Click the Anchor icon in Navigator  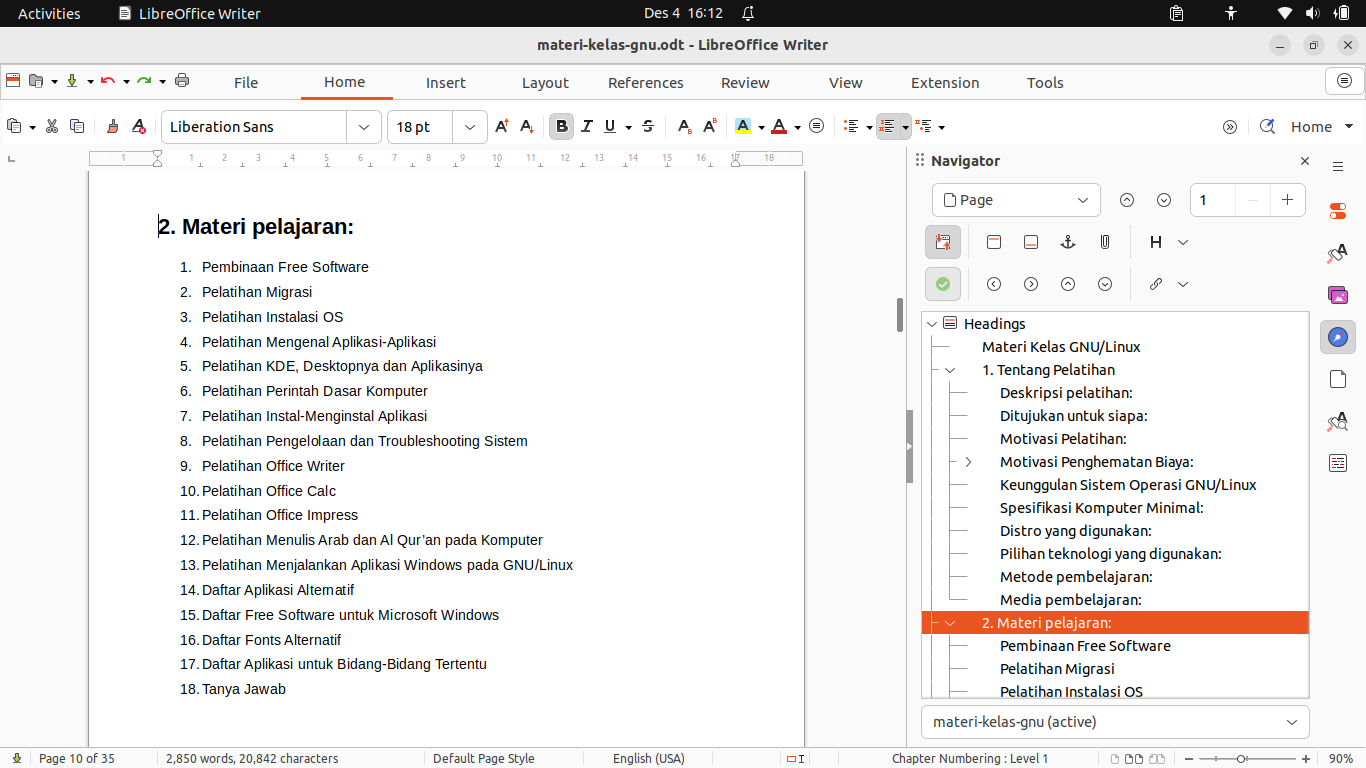click(x=1067, y=242)
